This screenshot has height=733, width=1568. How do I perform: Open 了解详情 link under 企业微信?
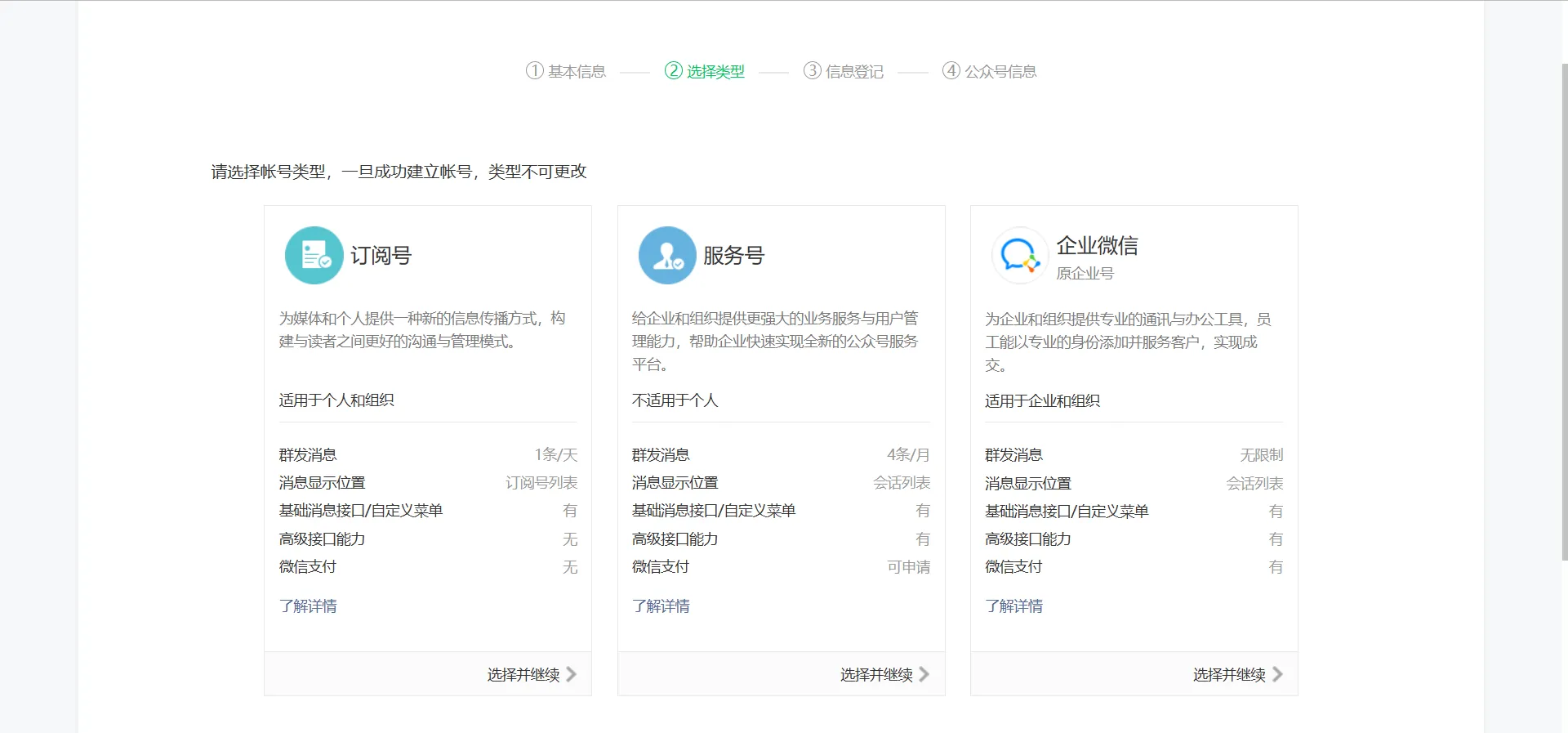1013,606
